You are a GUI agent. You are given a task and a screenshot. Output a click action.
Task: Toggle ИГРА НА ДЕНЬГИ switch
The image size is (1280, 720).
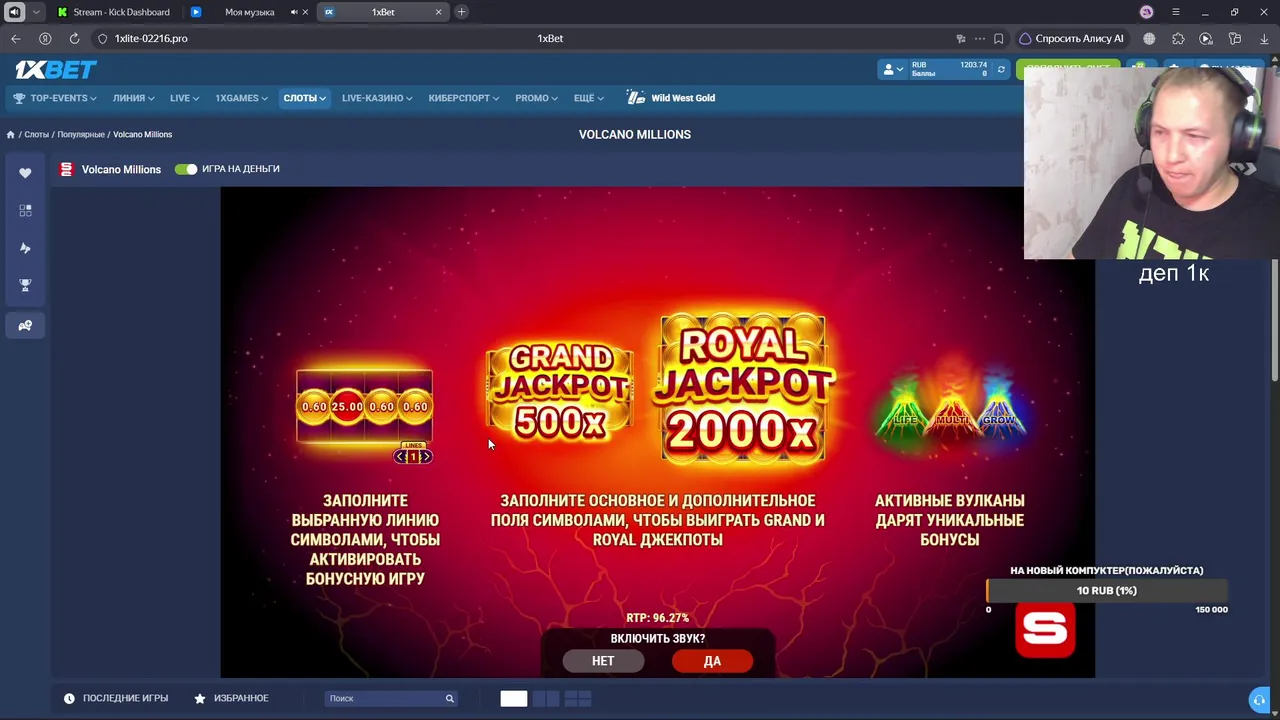click(186, 169)
